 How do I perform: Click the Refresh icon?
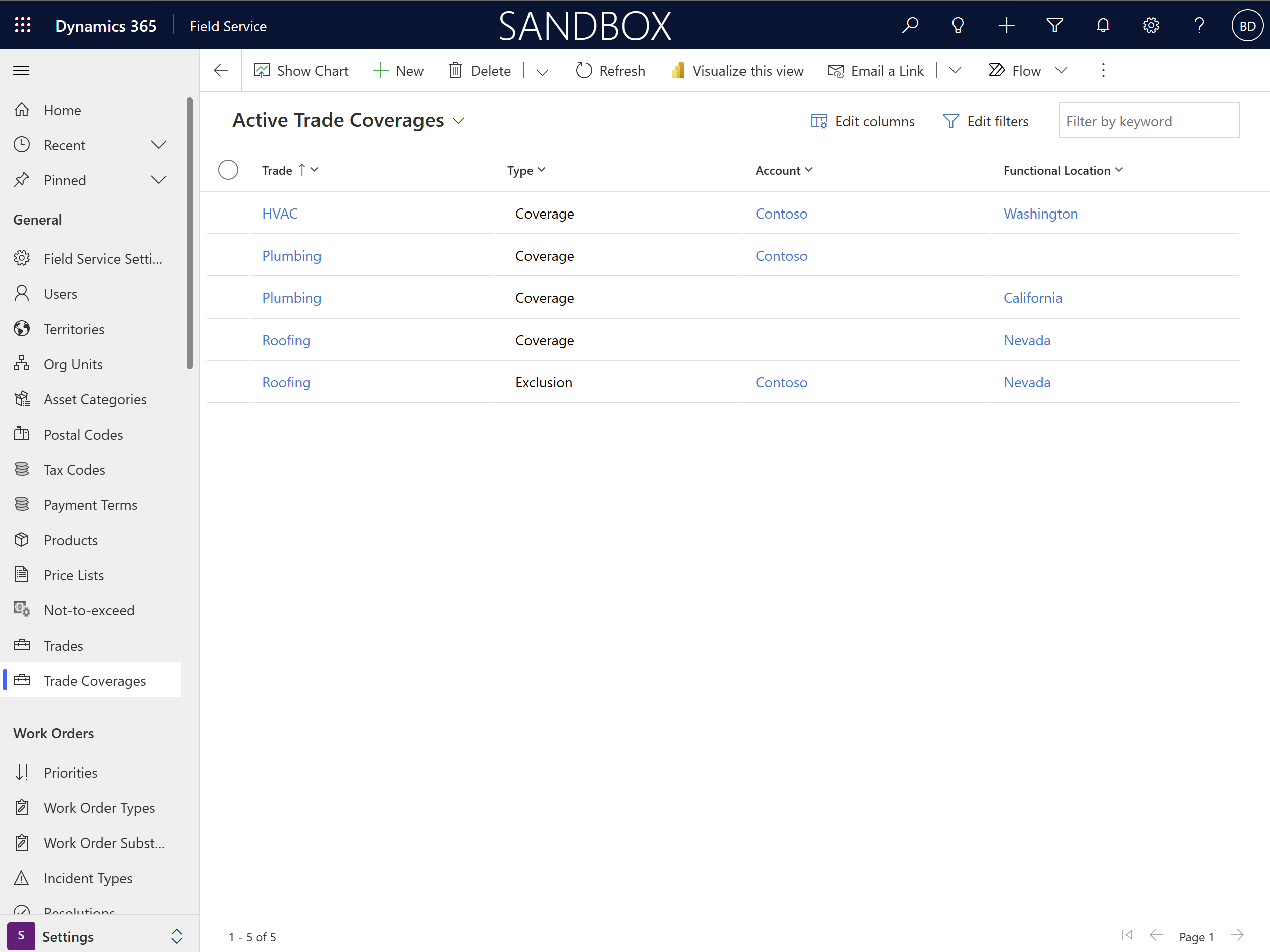(584, 70)
